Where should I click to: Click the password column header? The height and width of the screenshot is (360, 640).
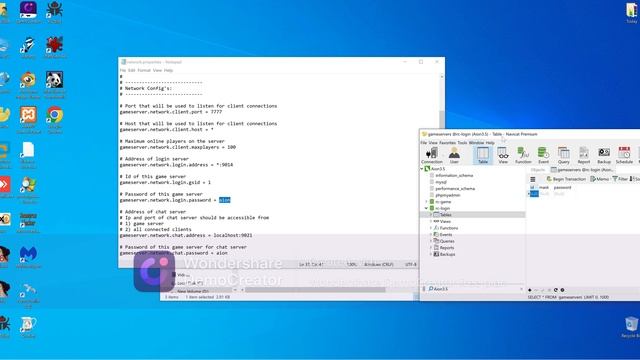pos(562,187)
